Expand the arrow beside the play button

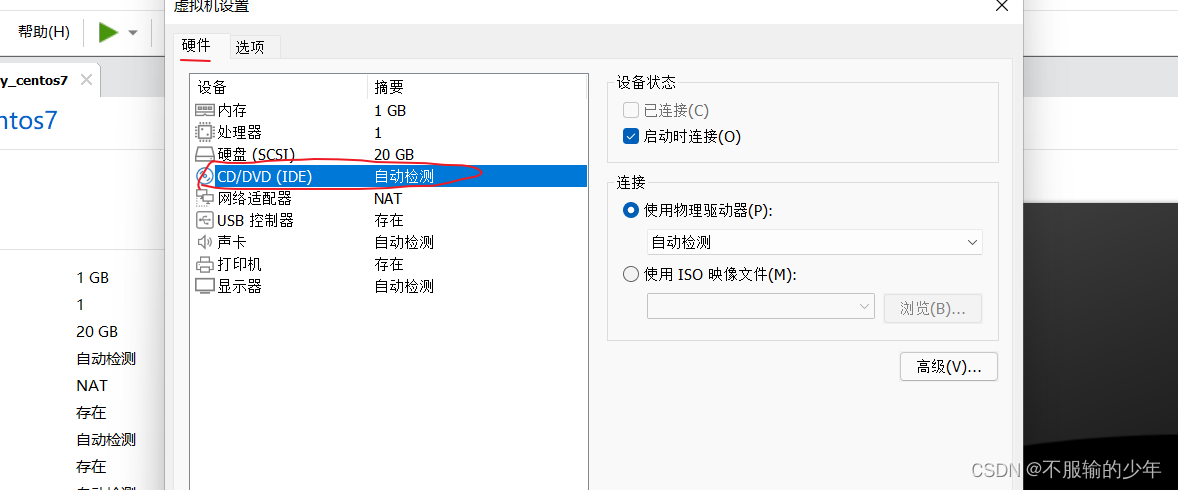point(133,32)
